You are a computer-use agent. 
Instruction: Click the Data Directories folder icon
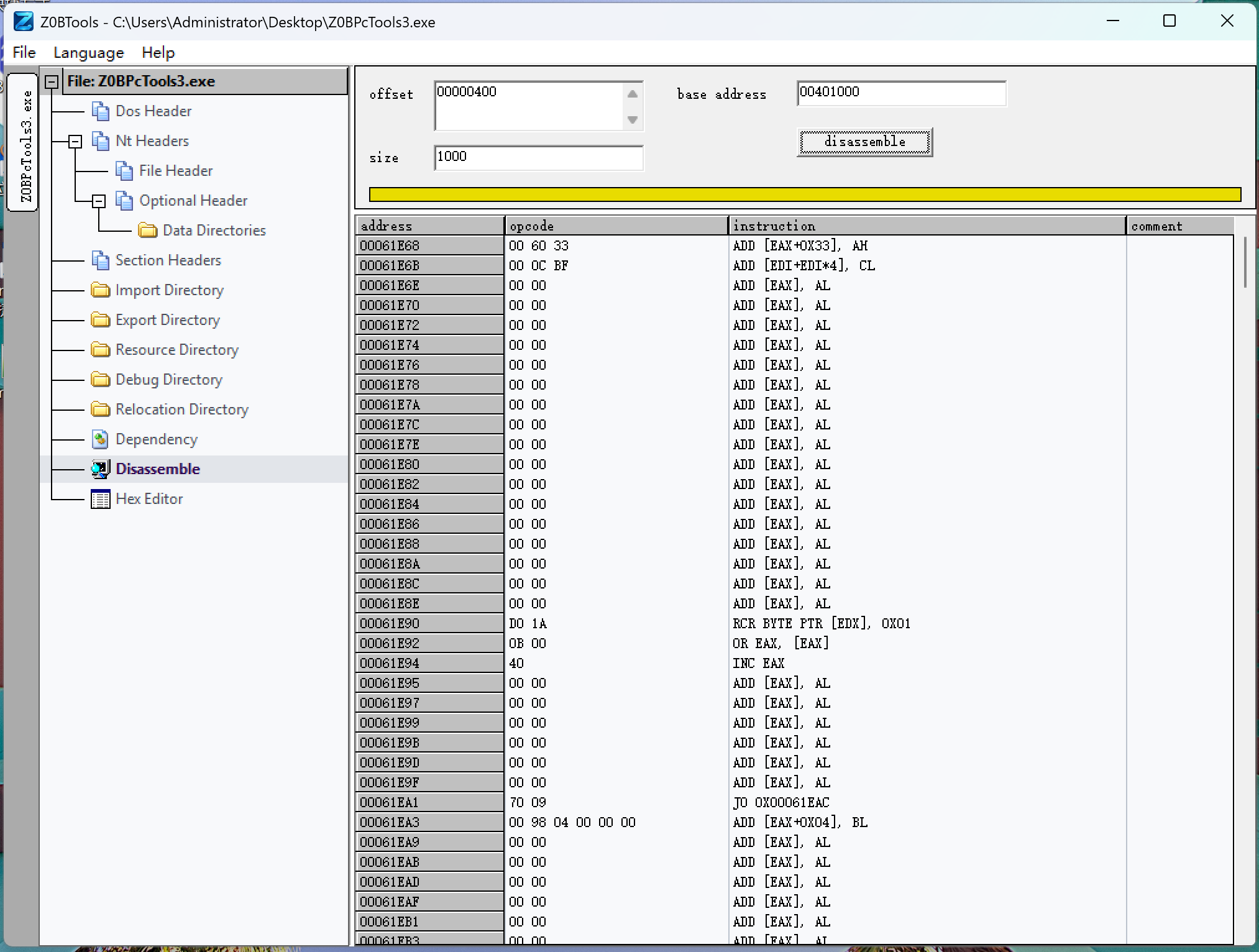[148, 231]
